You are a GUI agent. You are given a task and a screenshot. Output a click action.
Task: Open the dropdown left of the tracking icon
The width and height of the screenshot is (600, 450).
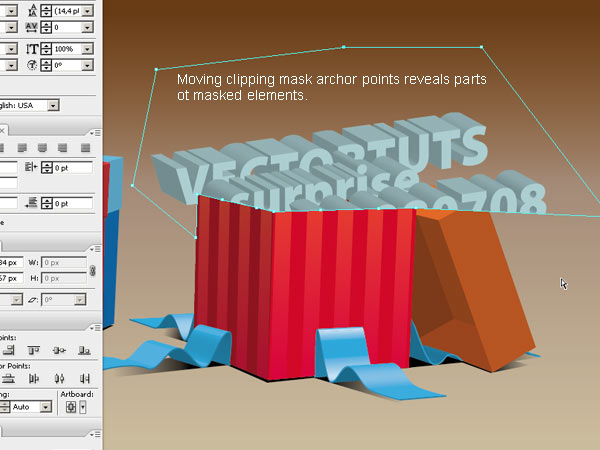point(11,28)
